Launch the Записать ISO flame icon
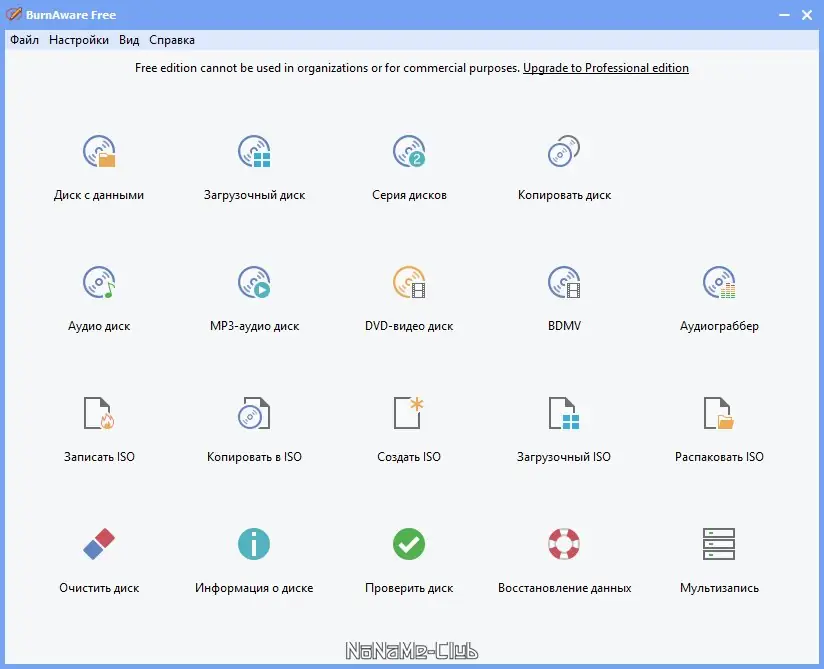The width and height of the screenshot is (824, 669). [99, 413]
